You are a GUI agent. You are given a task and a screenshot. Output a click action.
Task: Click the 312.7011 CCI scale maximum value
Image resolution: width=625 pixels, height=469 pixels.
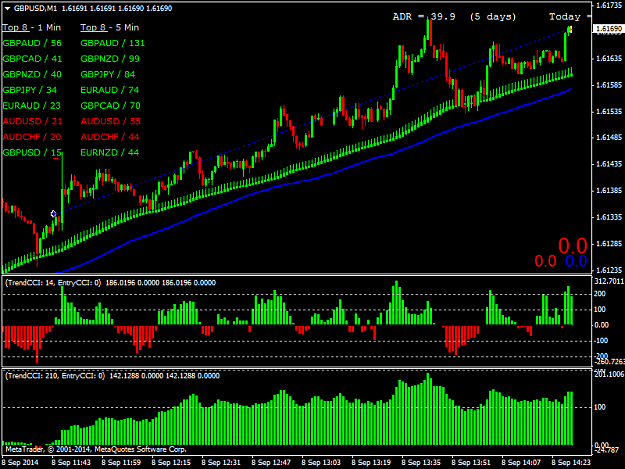(609, 281)
